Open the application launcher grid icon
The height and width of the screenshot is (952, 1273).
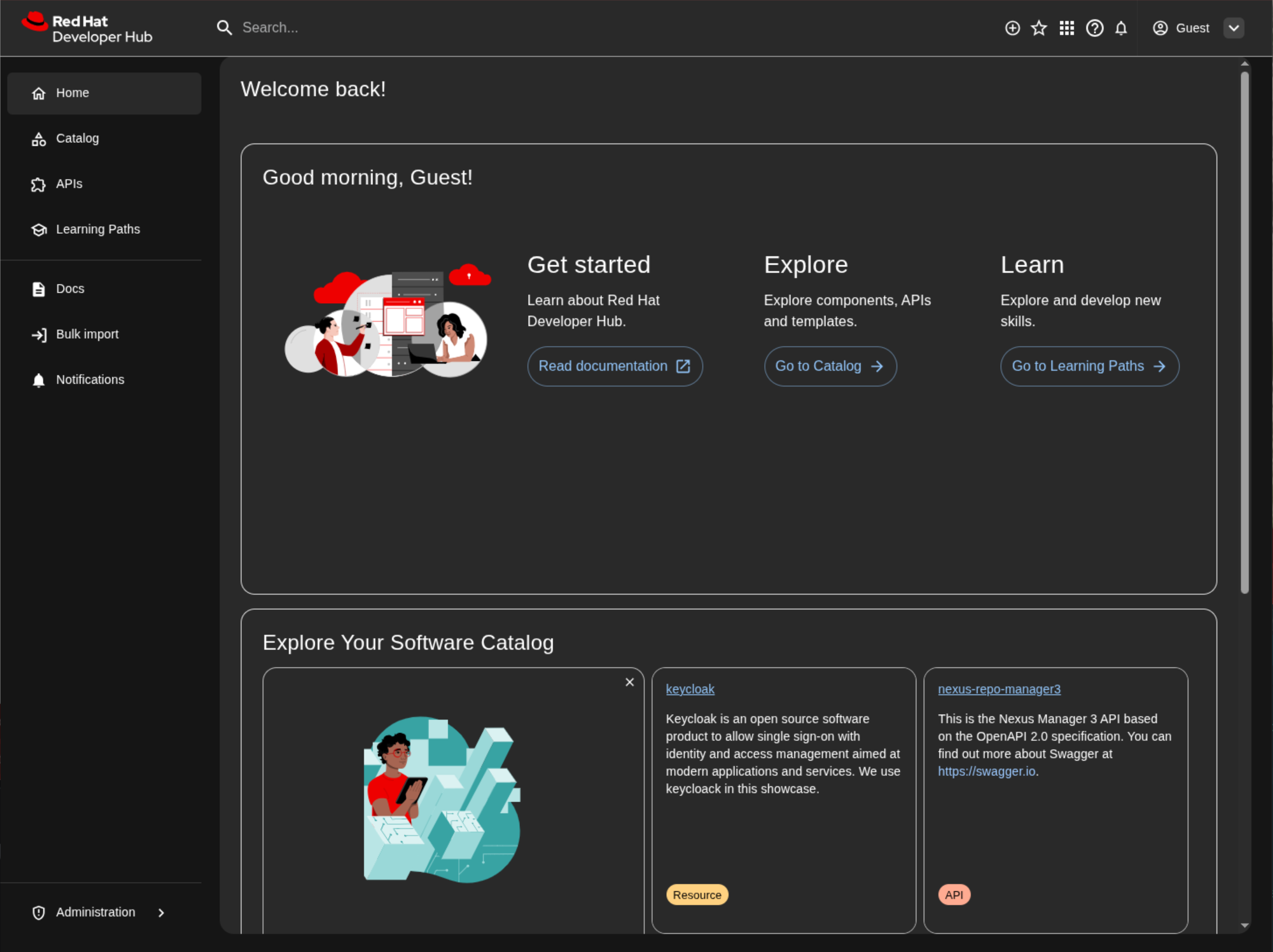(1067, 28)
